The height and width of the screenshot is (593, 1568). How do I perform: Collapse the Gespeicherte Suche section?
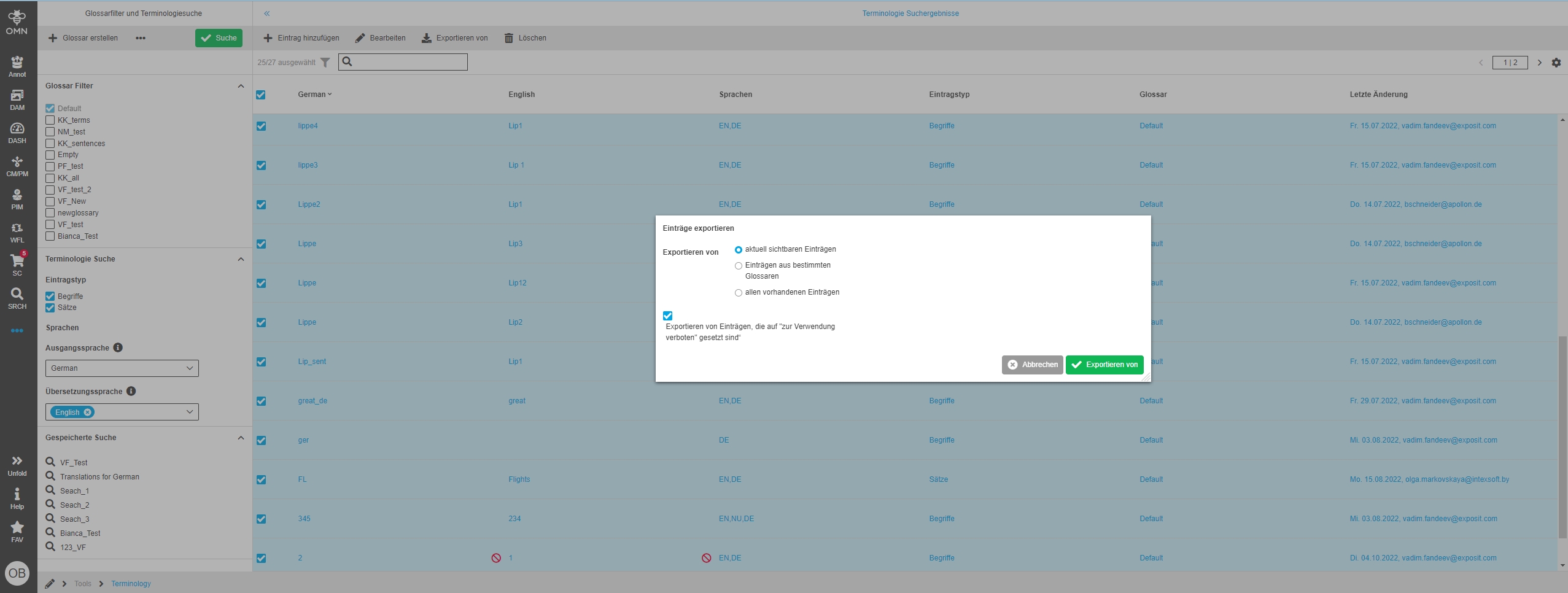(241, 438)
